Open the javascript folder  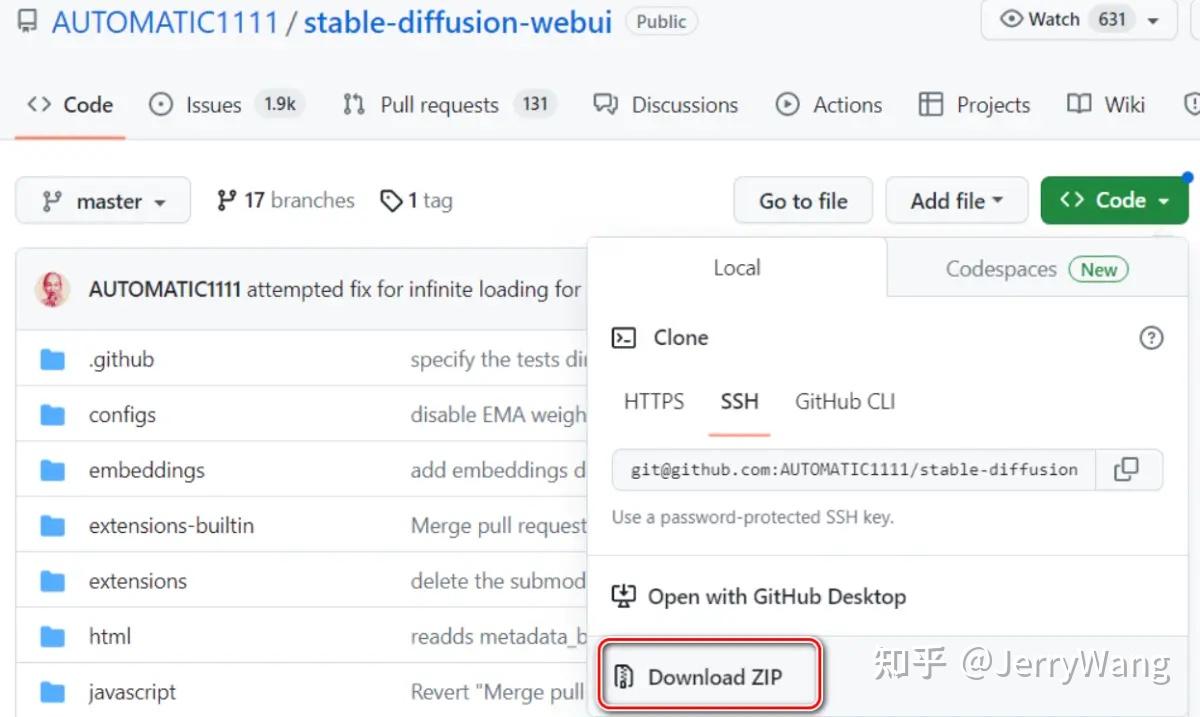[132, 692]
